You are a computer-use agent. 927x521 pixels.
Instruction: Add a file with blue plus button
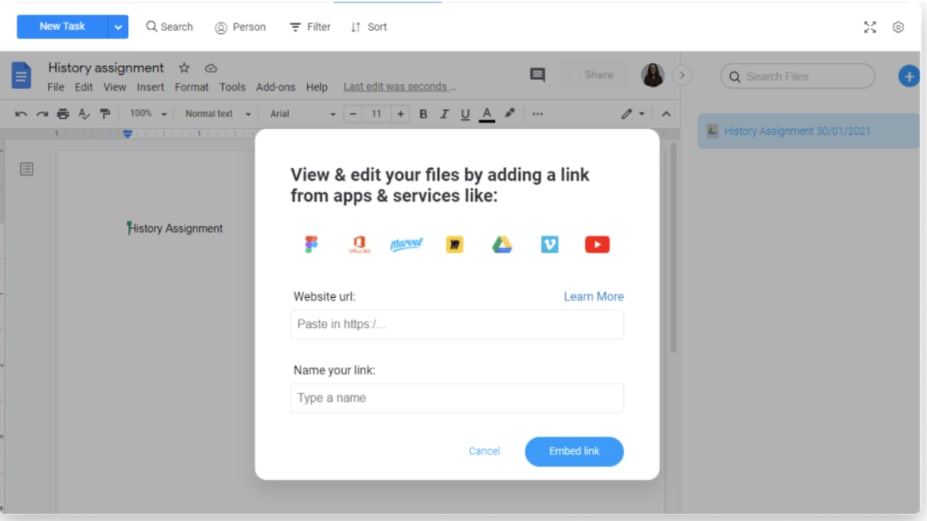pos(909,76)
